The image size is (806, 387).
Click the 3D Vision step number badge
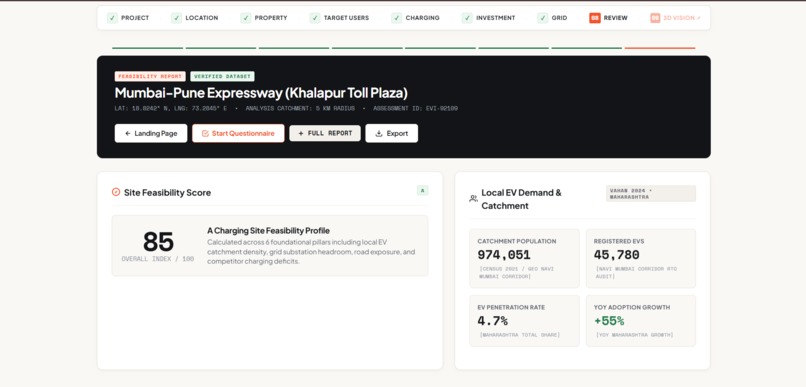(x=655, y=18)
